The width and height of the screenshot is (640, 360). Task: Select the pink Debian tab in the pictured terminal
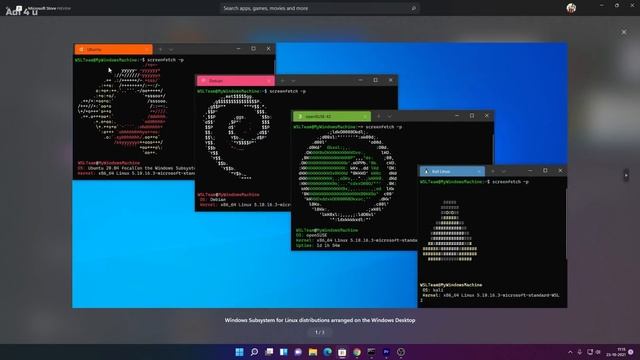(236, 81)
